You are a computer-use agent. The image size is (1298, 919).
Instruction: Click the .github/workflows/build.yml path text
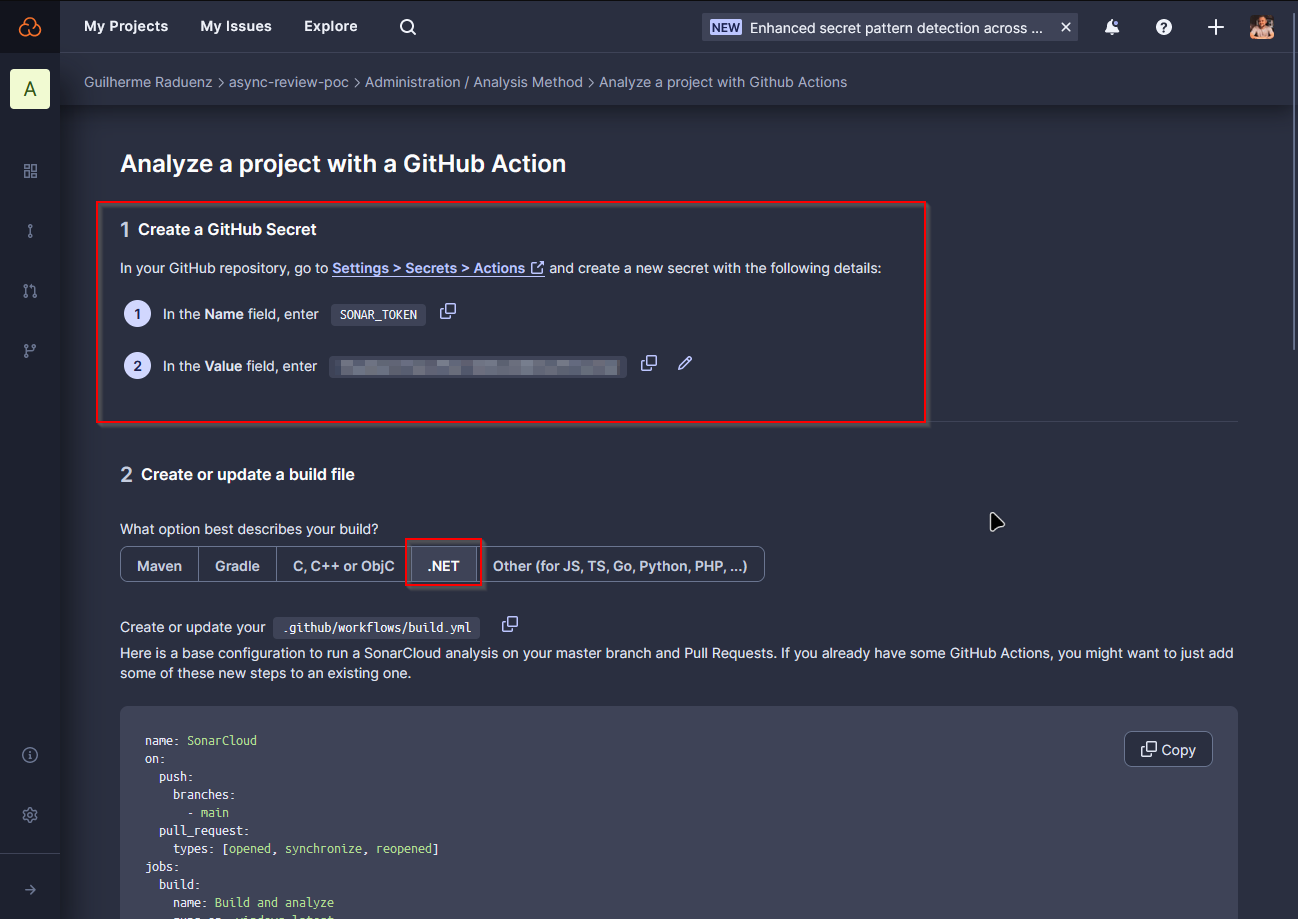(377, 628)
